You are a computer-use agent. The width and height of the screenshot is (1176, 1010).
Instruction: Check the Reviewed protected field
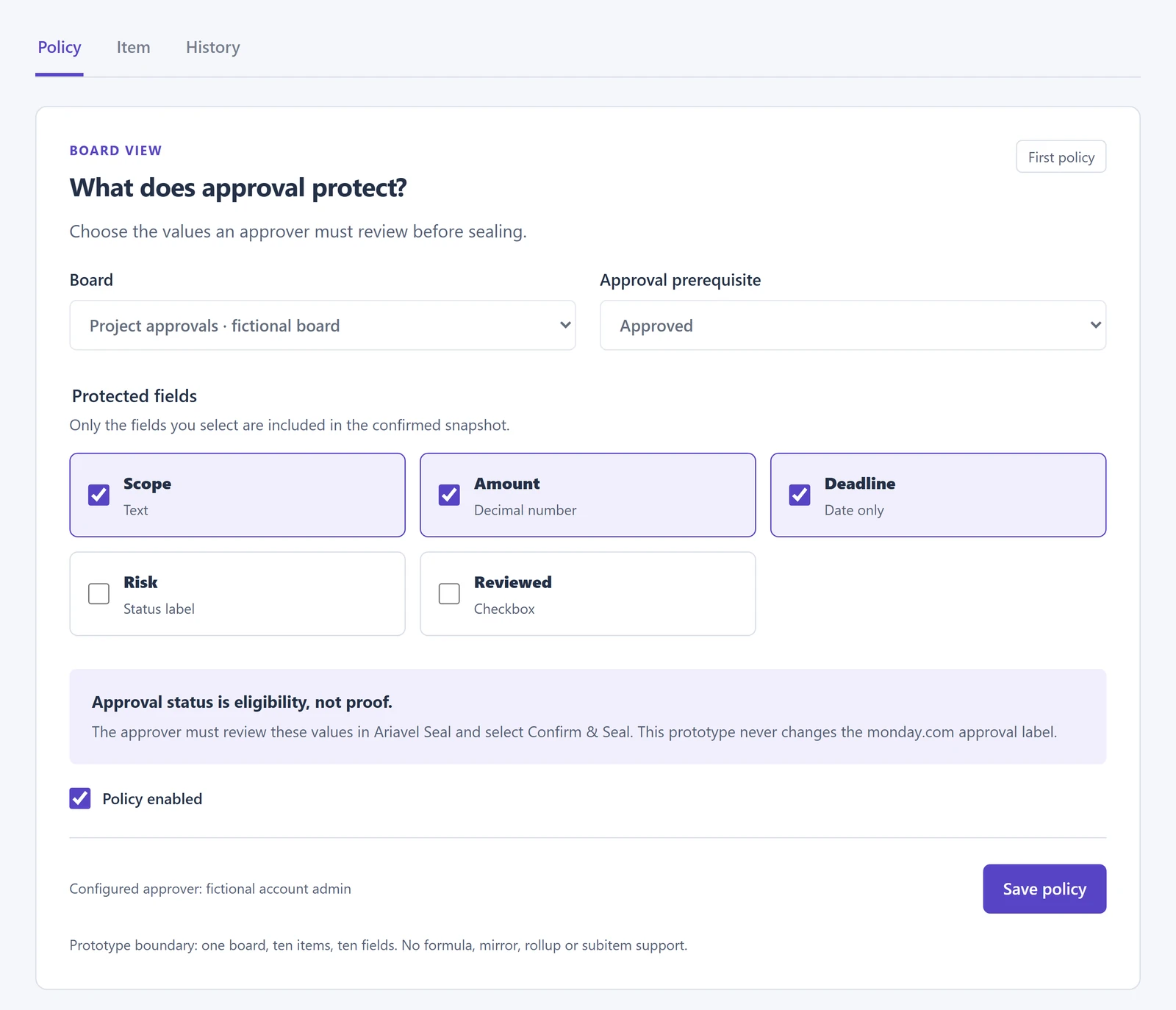tap(449, 593)
